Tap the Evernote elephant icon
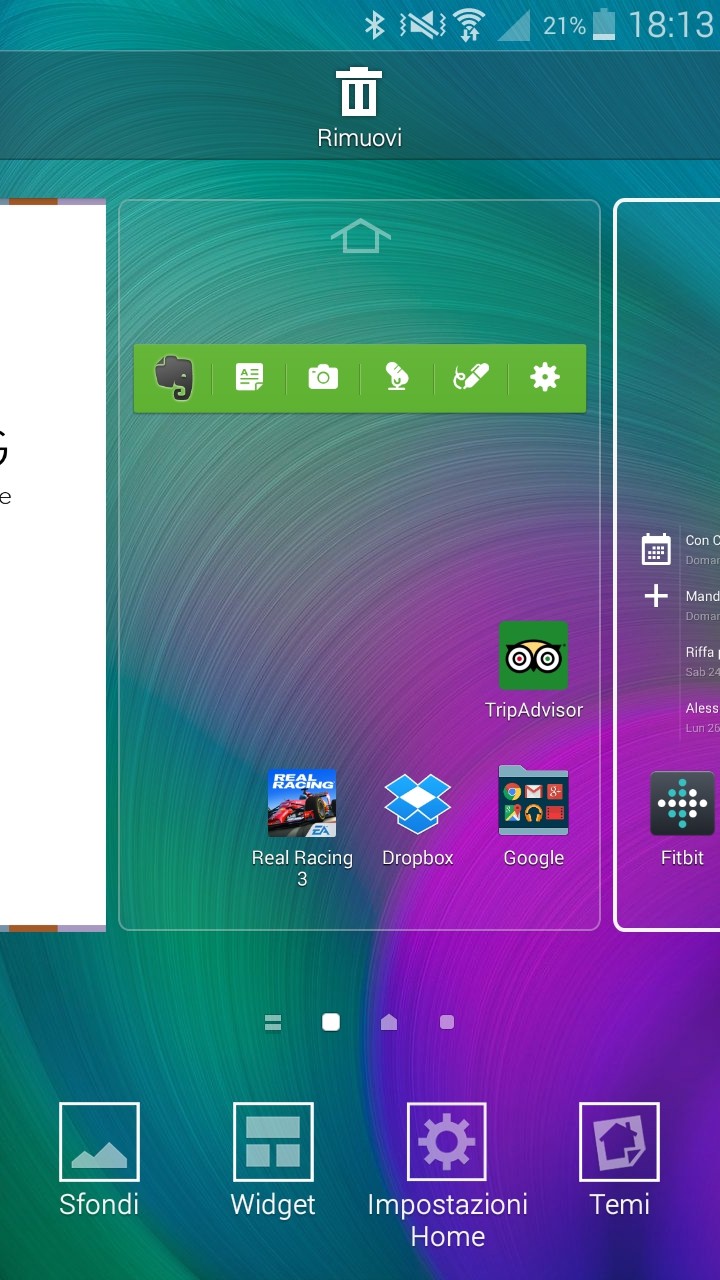The image size is (720, 1280). (x=174, y=378)
